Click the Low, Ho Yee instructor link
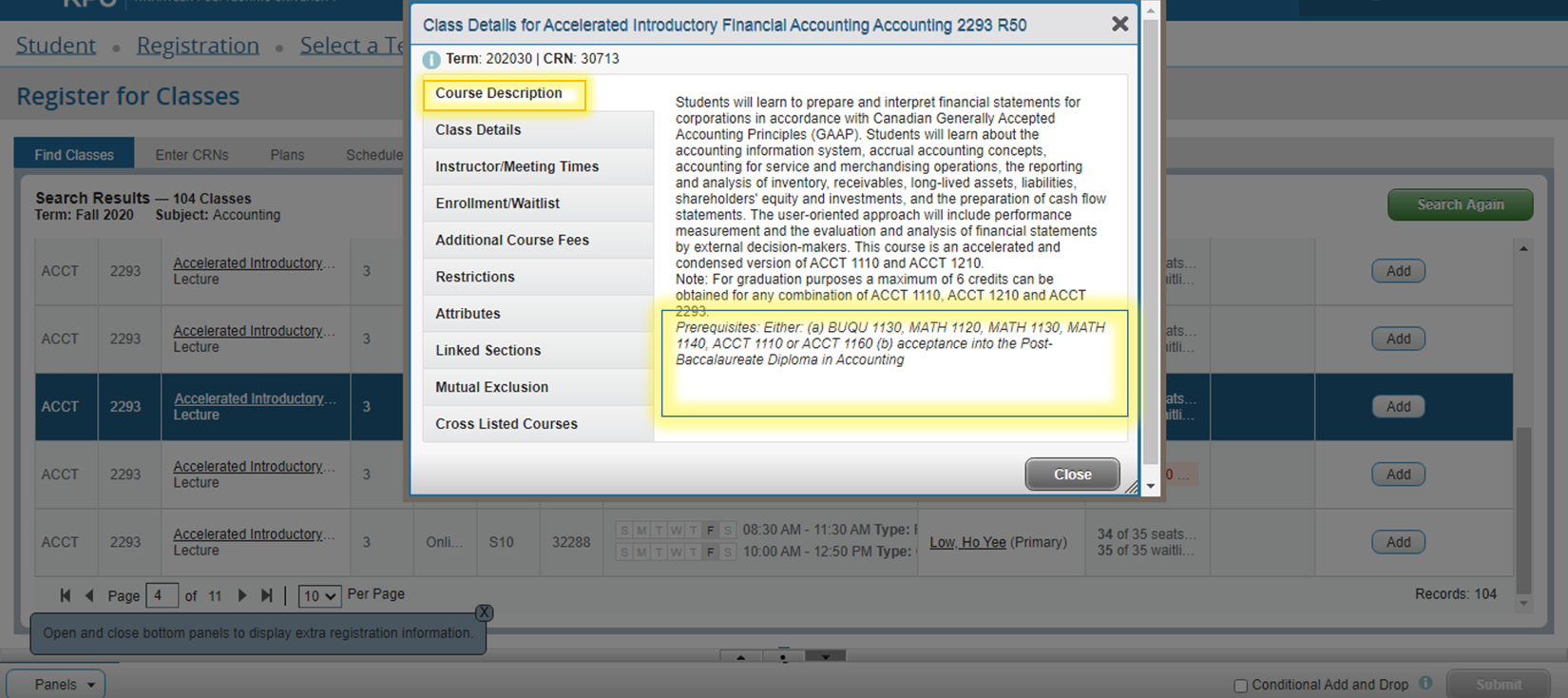The width and height of the screenshot is (1568, 698). (967, 542)
